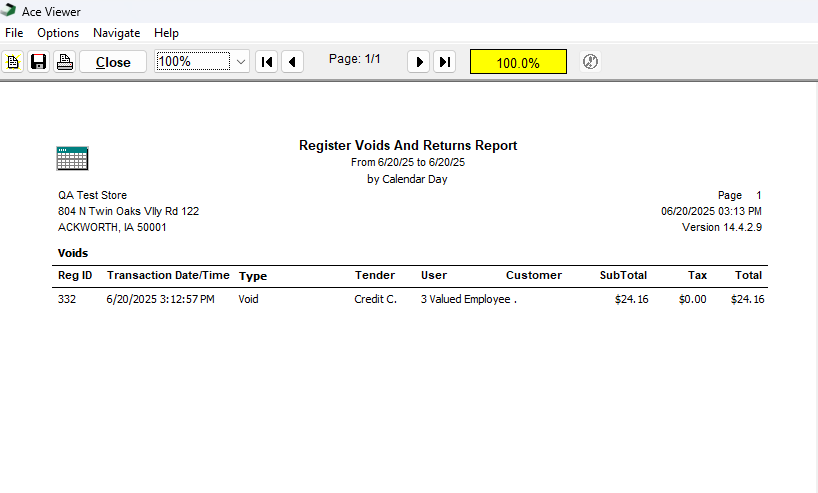Click the 'Tender' column header
818x493 pixels.
[375, 275]
